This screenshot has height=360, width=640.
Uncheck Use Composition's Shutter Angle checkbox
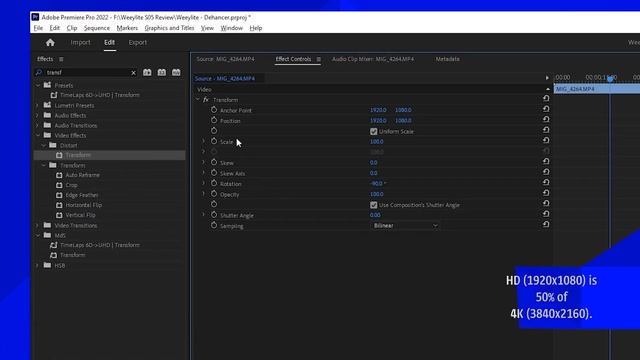point(373,205)
